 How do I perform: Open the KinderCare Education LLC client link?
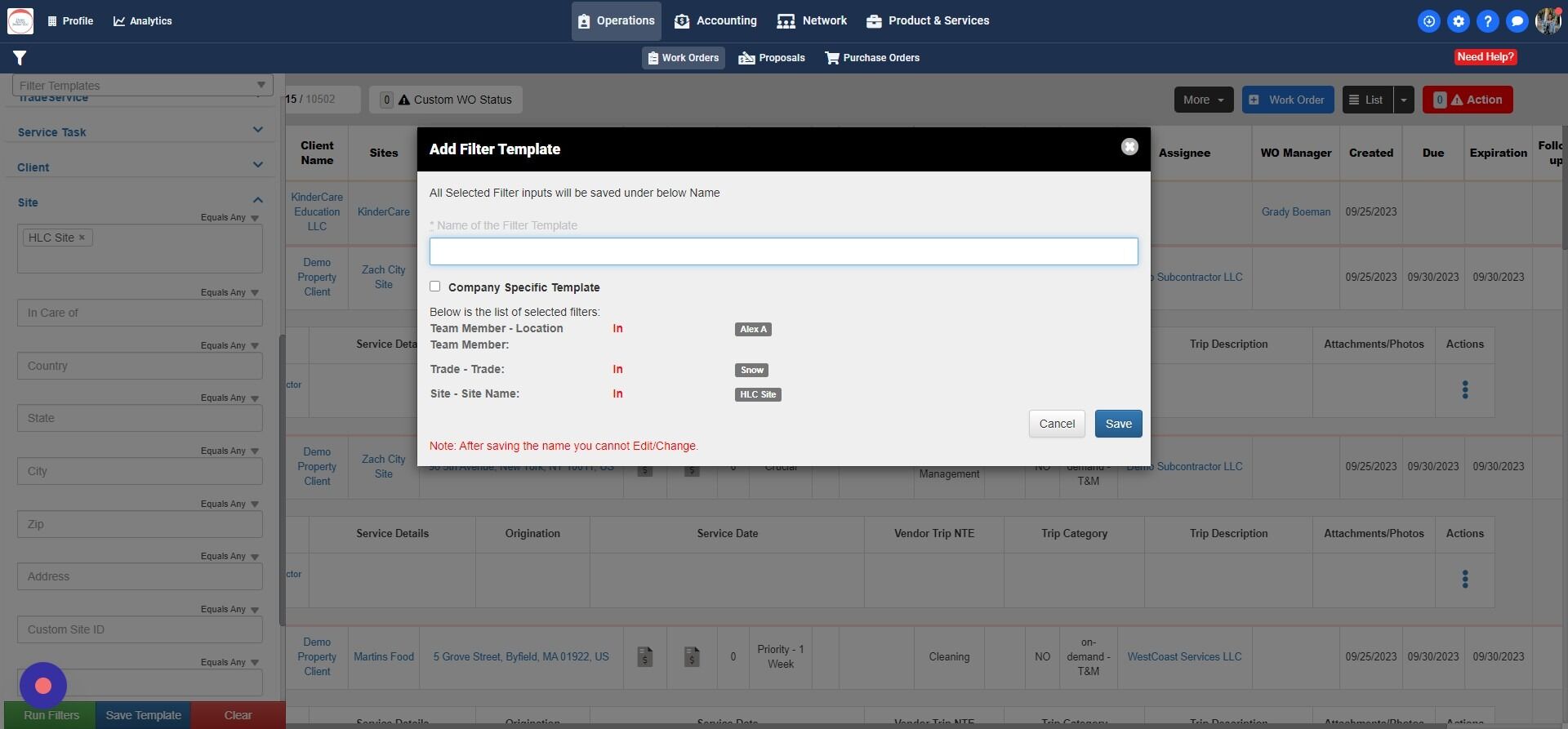click(317, 212)
